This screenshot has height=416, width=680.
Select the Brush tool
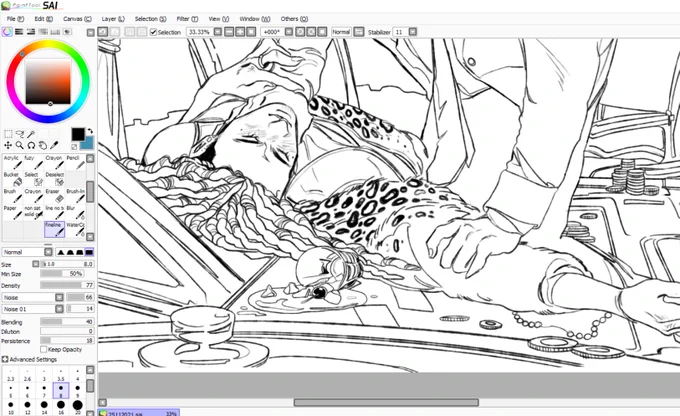pyautogui.click(x=13, y=196)
